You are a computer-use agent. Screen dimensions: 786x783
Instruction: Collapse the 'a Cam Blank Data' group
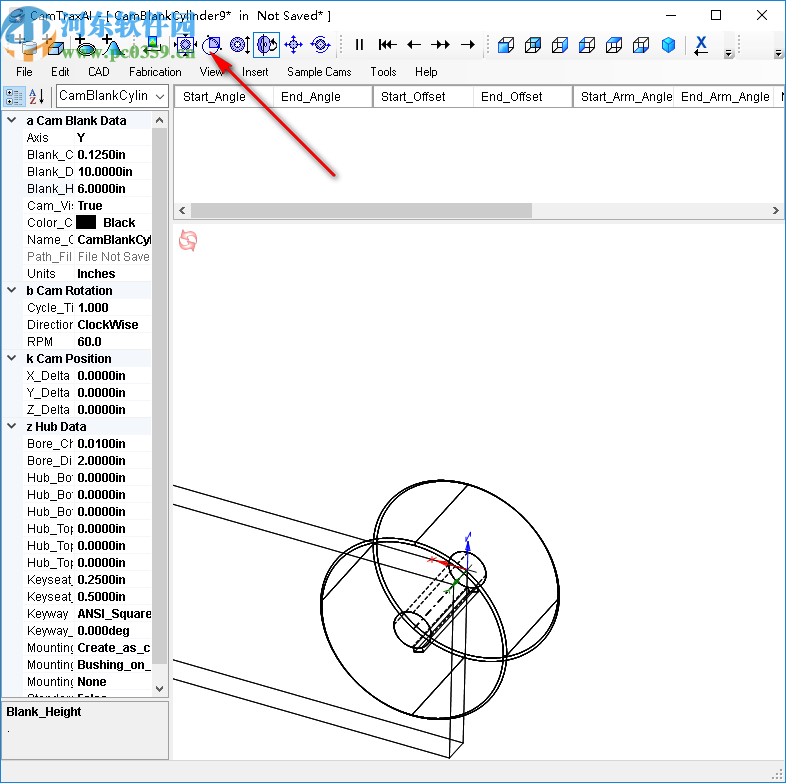tap(12, 120)
